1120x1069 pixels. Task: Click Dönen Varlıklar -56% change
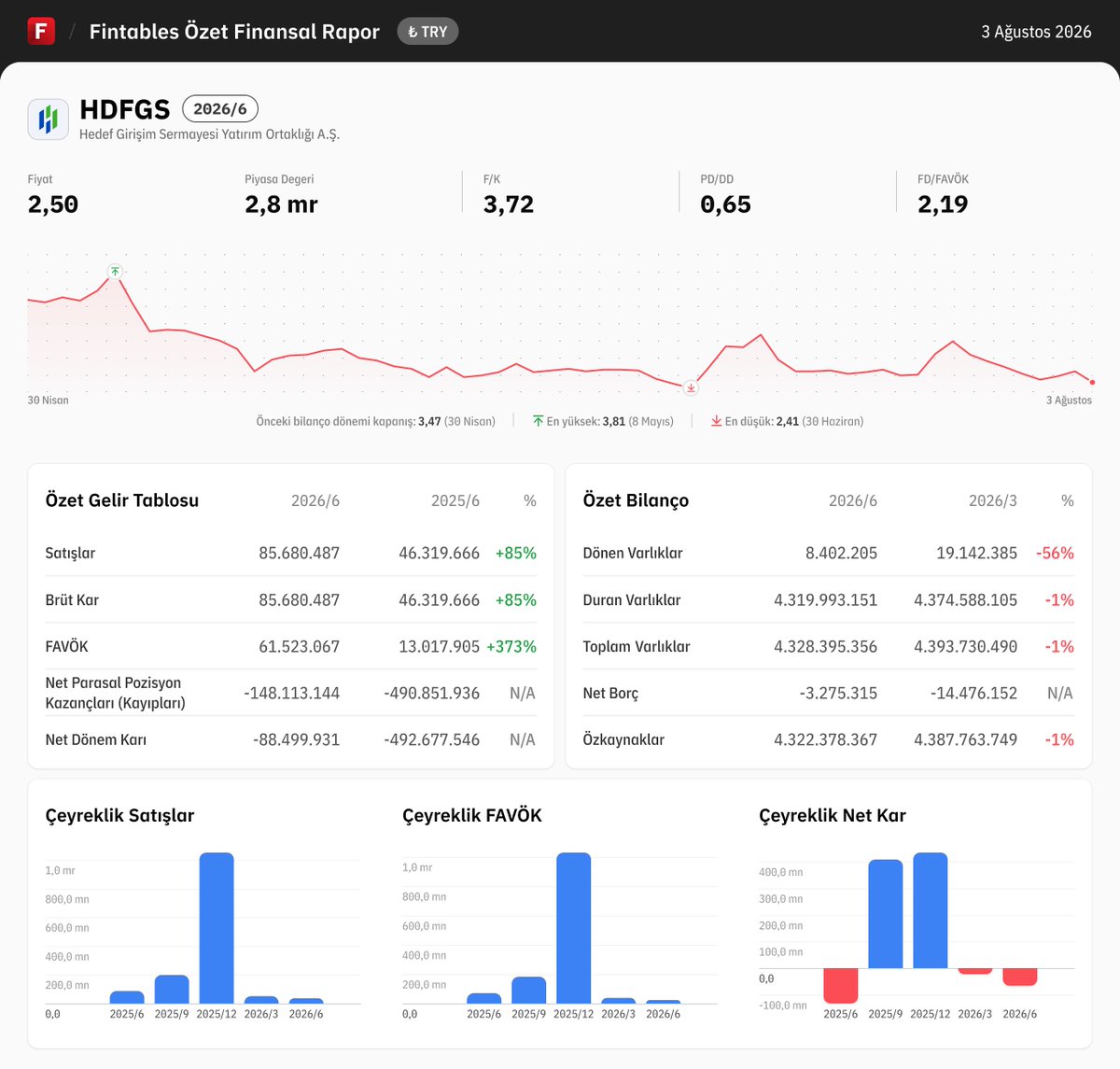click(1055, 553)
